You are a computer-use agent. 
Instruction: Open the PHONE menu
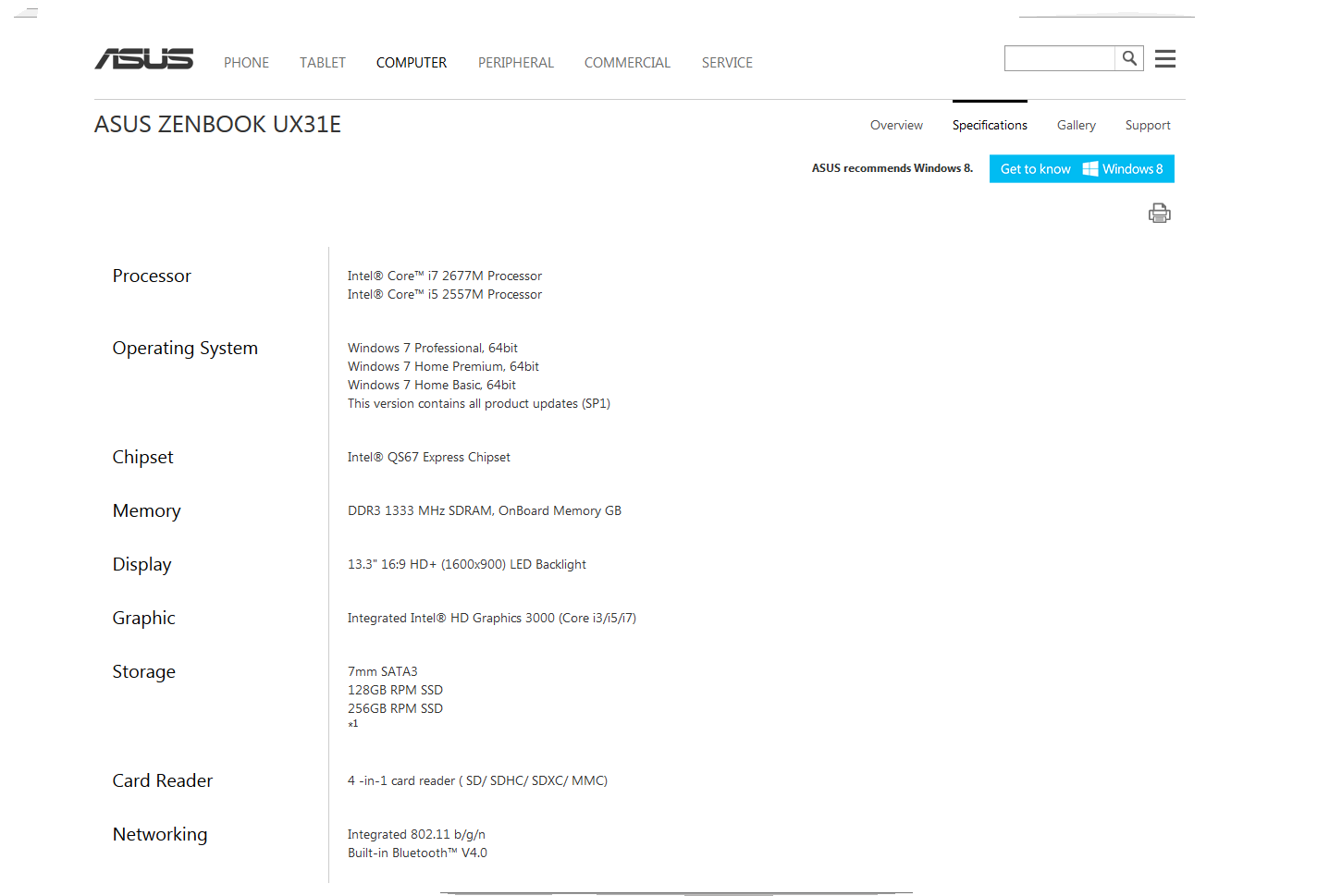click(246, 63)
